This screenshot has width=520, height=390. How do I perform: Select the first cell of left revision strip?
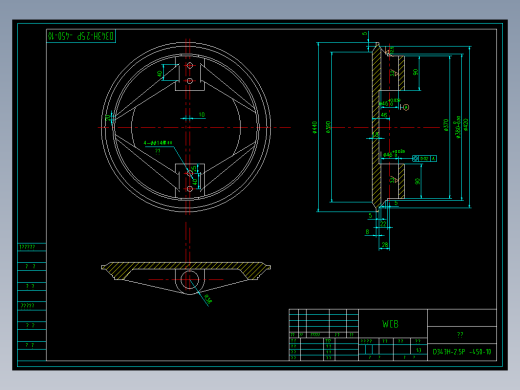click(32, 247)
